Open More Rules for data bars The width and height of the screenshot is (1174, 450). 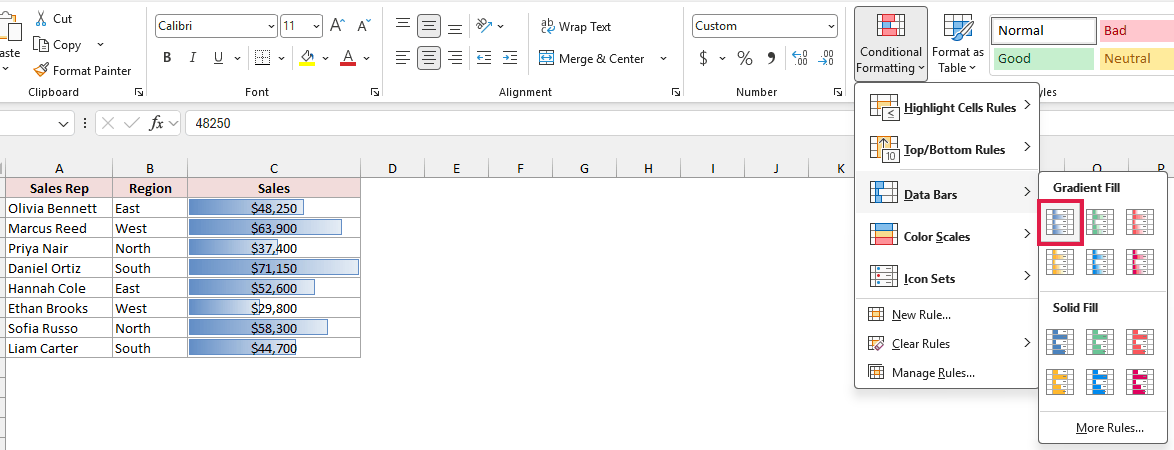1110,428
